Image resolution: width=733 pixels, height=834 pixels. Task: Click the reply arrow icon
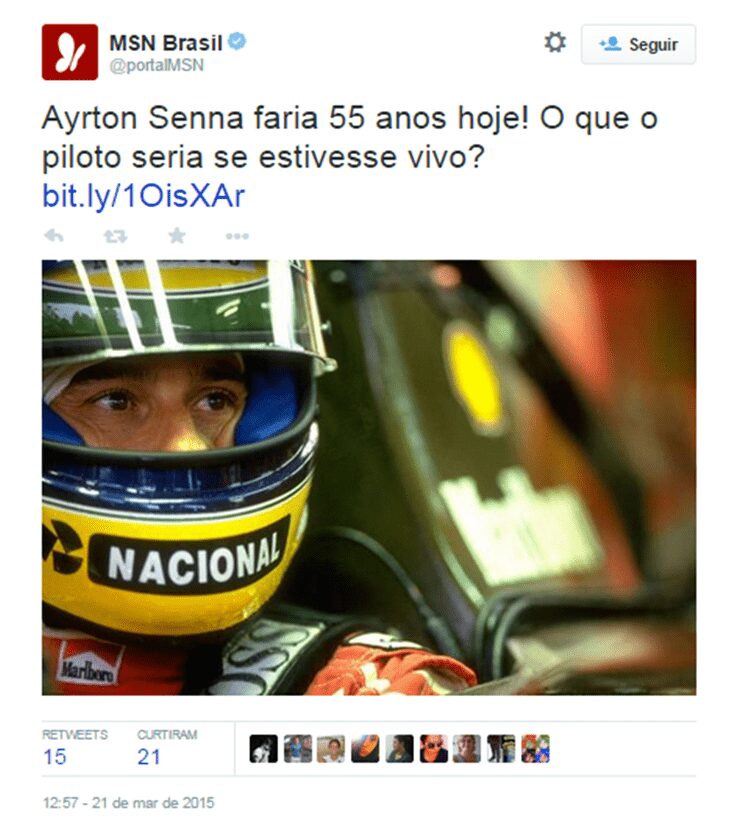pyautogui.click(x=54, y=236)
